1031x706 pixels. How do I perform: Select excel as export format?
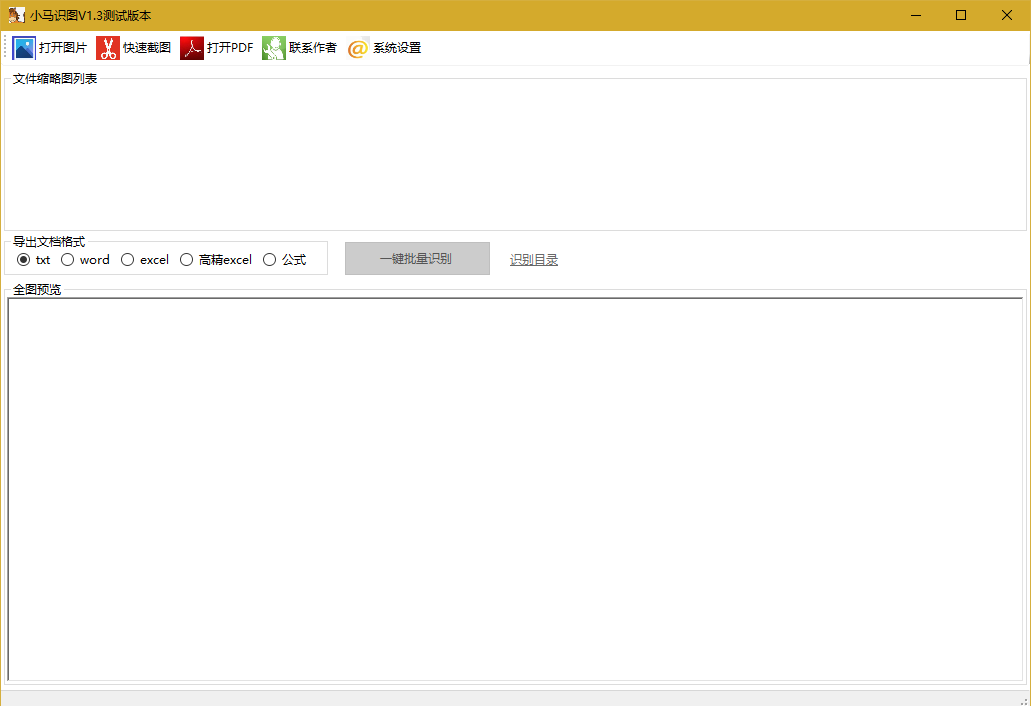pos(127,259)
